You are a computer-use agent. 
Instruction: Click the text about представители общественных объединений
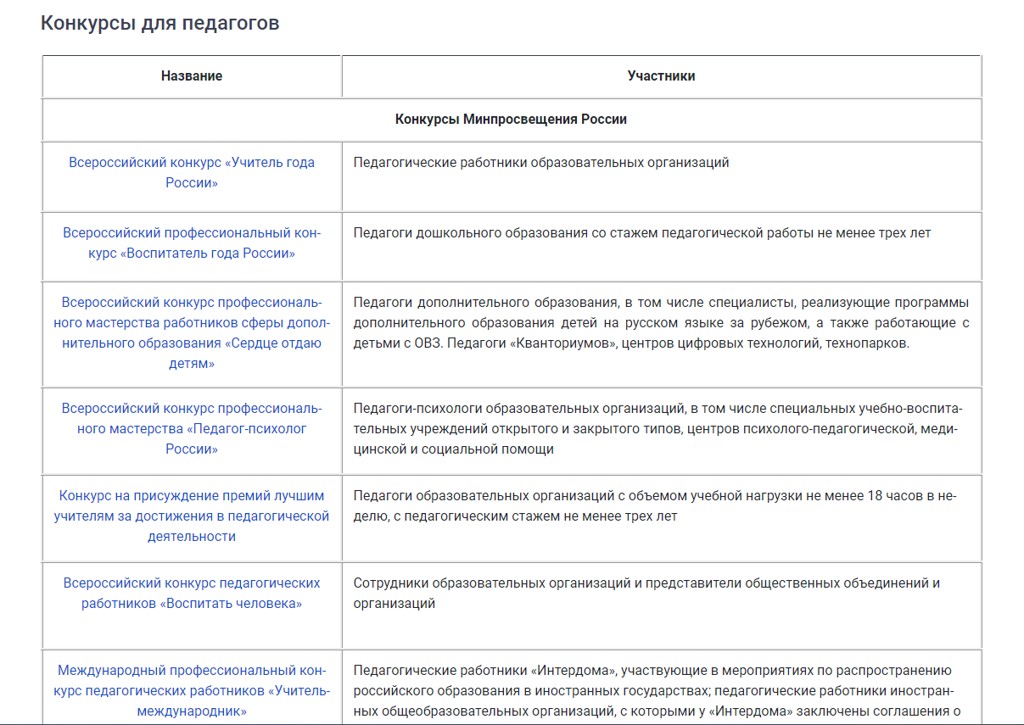pyautogui.click(x=646, y=593)
